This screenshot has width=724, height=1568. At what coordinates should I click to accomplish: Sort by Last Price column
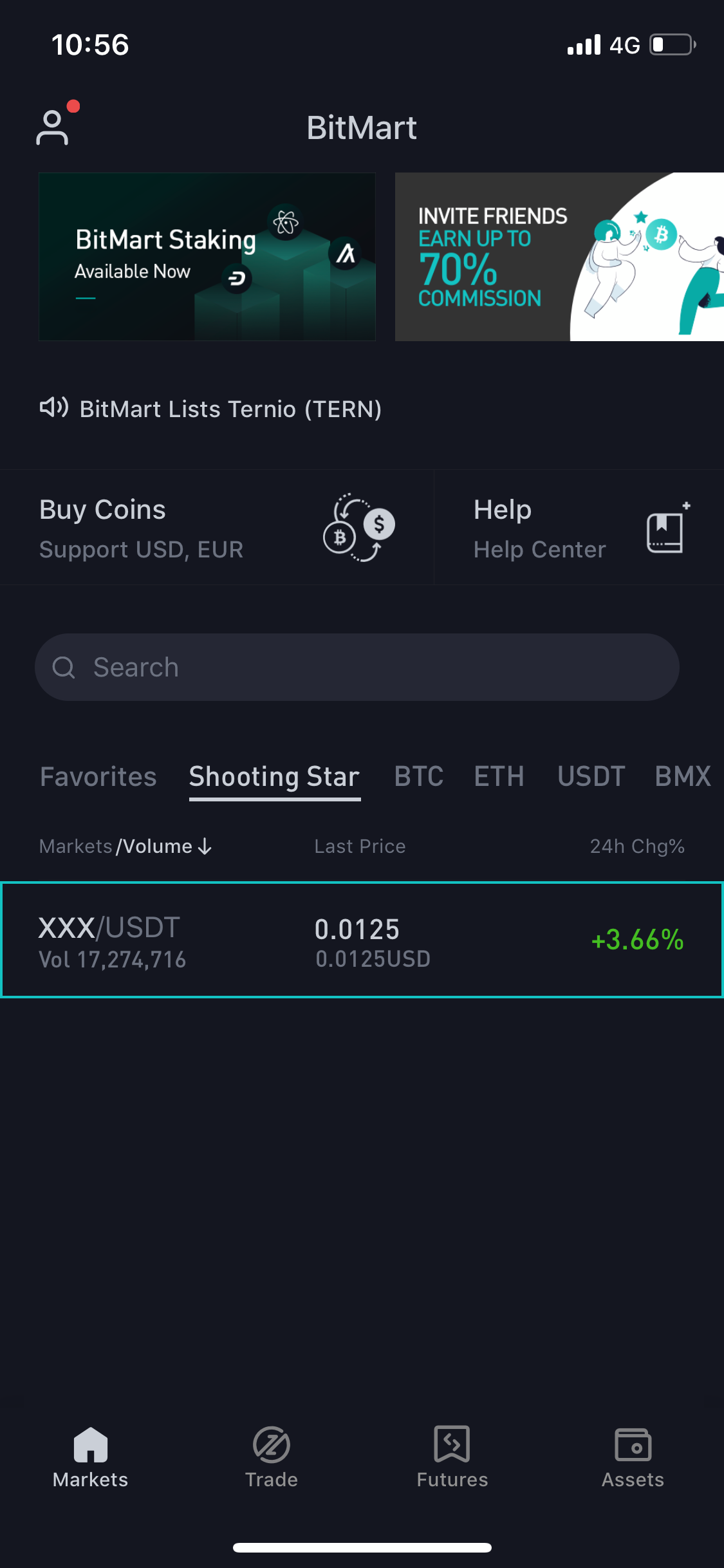point(360,846)
